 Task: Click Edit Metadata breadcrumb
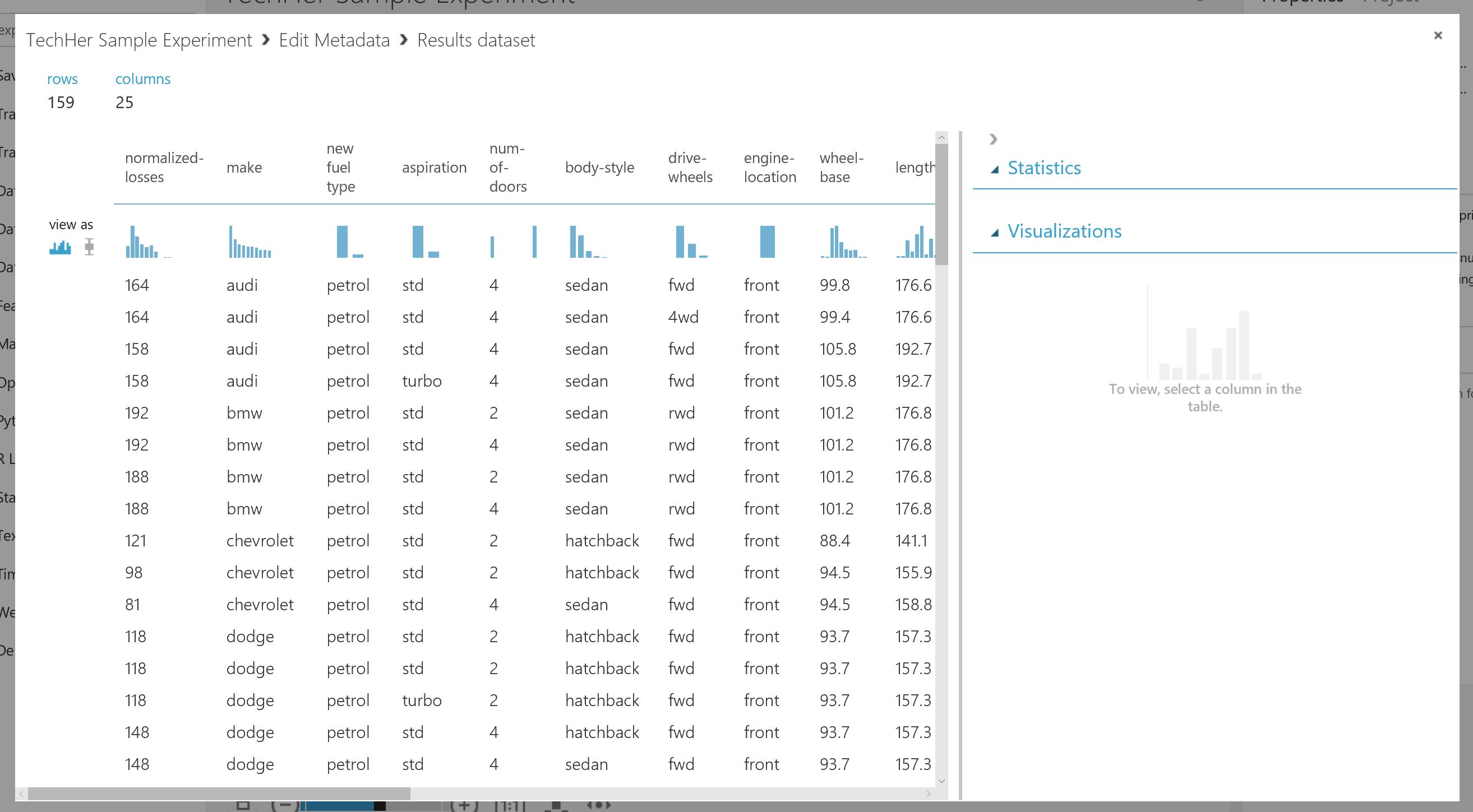pyautogui.click(x=334, y=40)
